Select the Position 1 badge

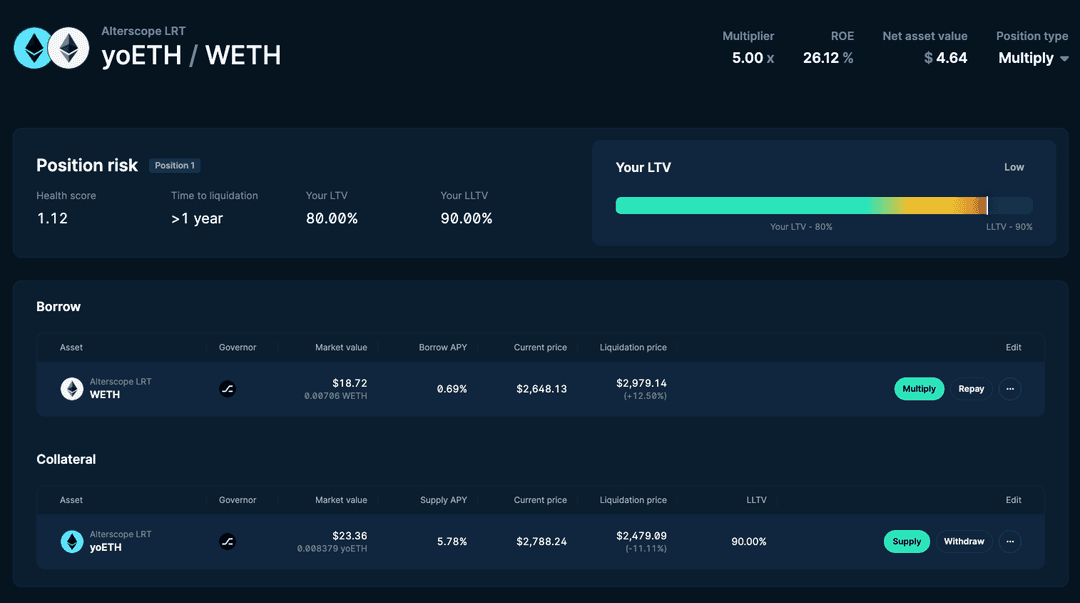(x=175, y=165)
